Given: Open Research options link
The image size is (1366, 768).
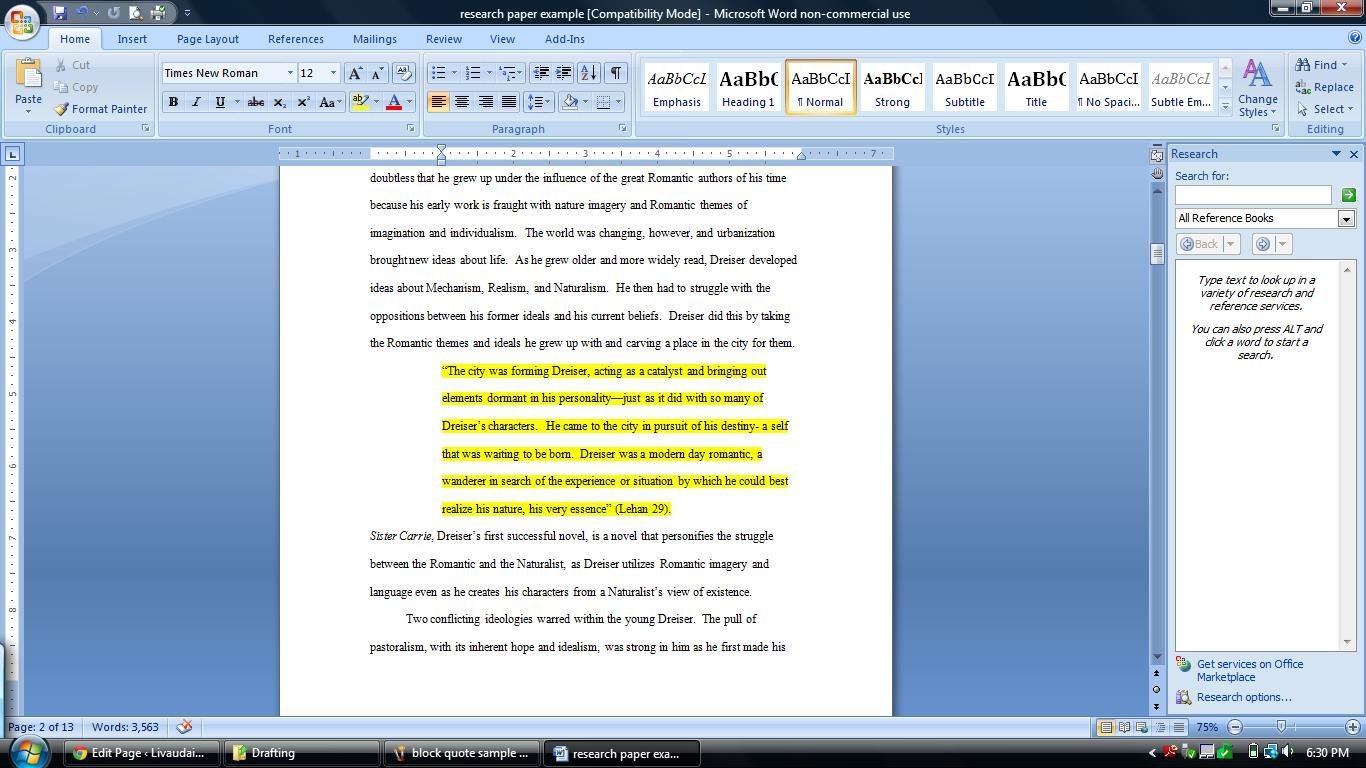Looking at the screenshot, I should [x=1244, y=697].
